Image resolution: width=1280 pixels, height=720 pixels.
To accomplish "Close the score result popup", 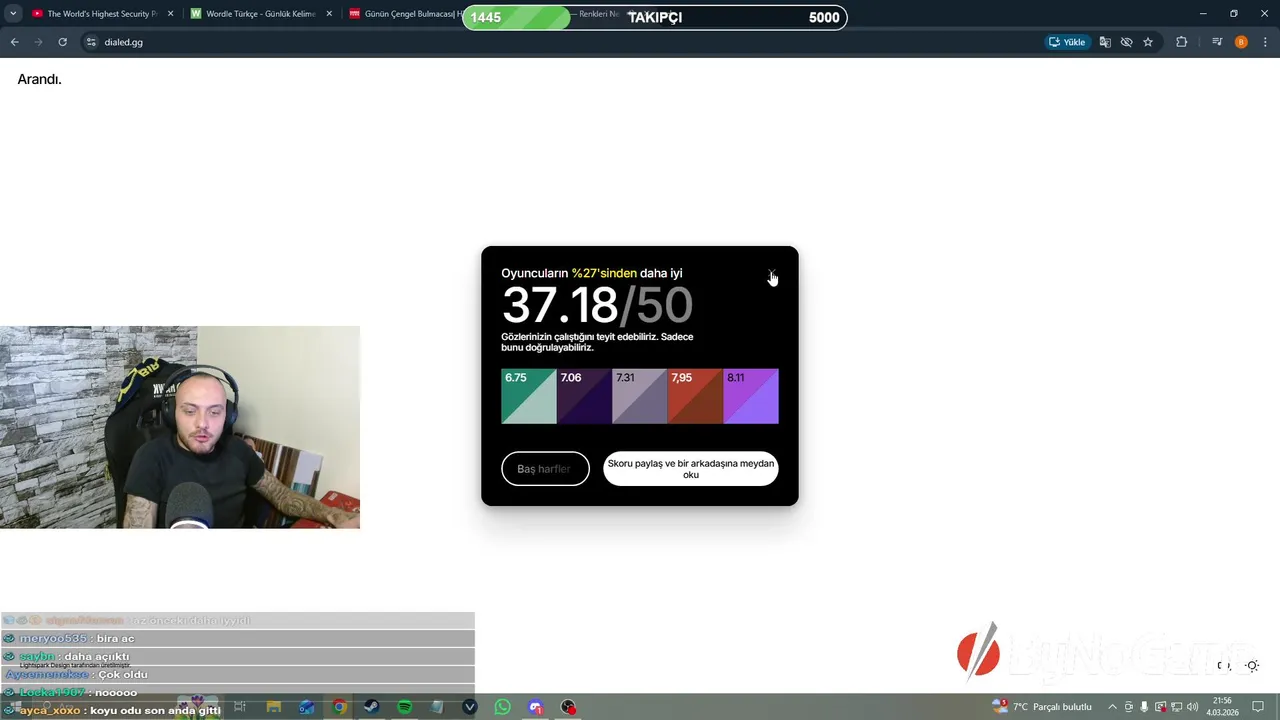I will tap(771, 274).
